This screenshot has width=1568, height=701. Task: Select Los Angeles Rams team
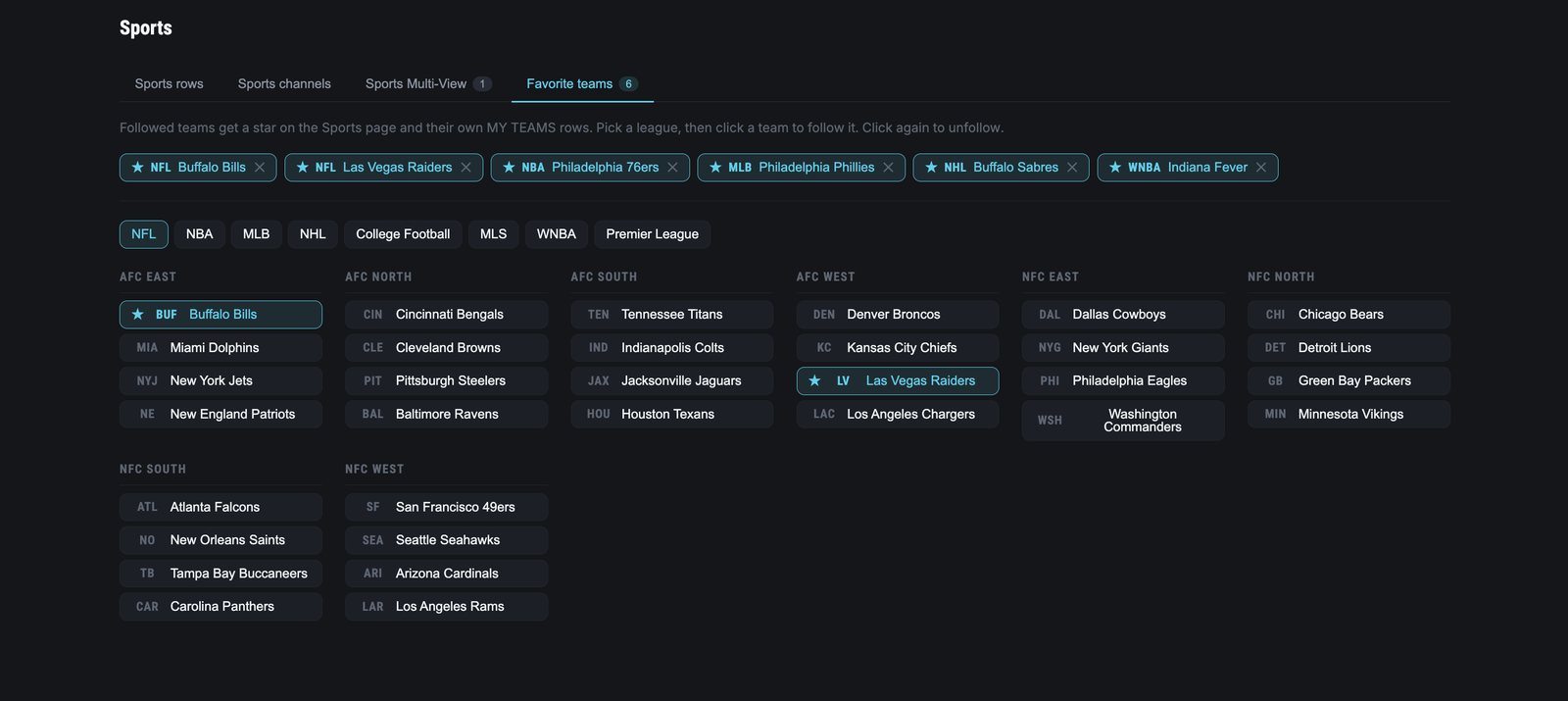pos(446,607)
